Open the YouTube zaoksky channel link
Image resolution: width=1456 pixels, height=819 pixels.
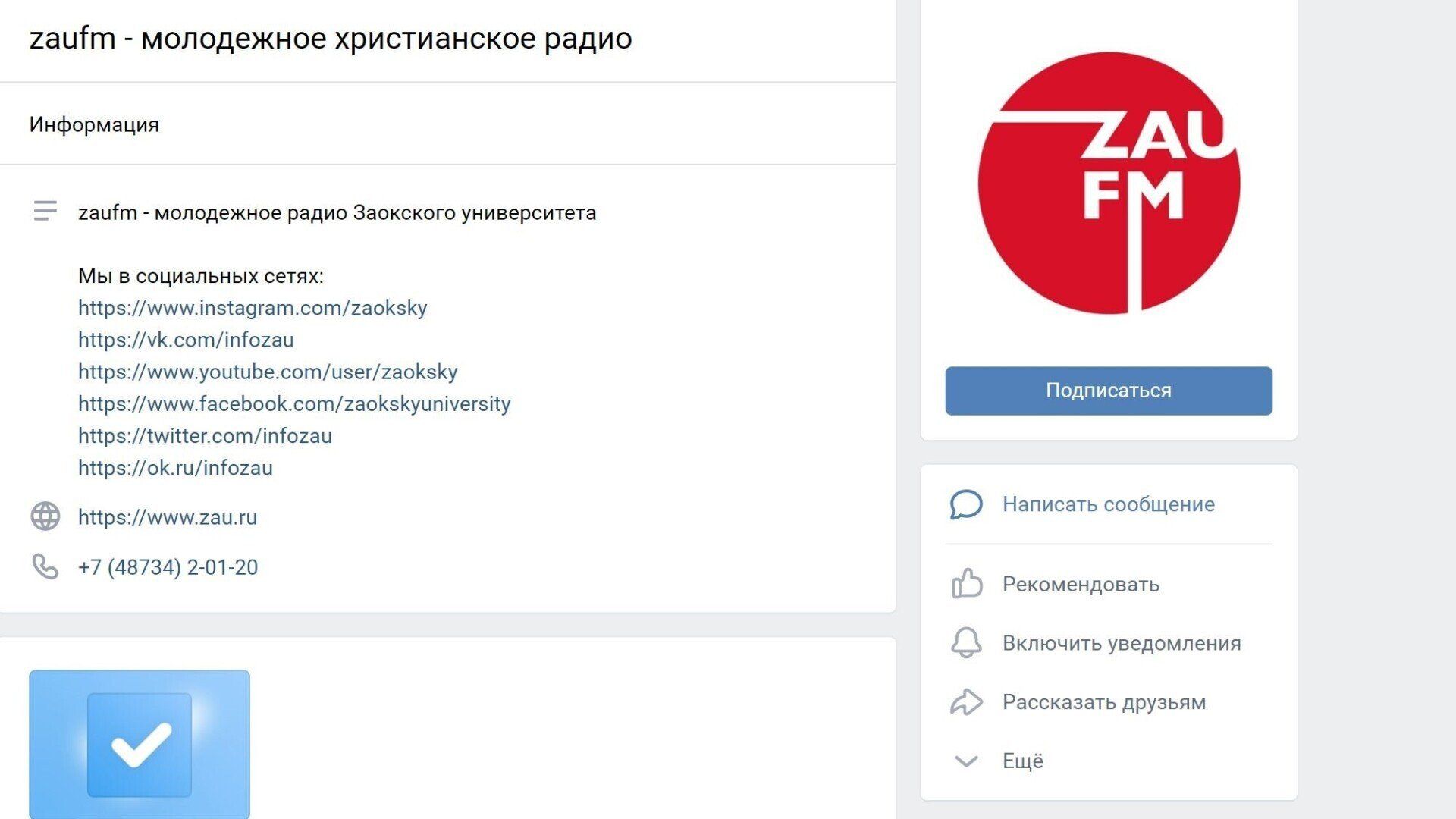268,372
